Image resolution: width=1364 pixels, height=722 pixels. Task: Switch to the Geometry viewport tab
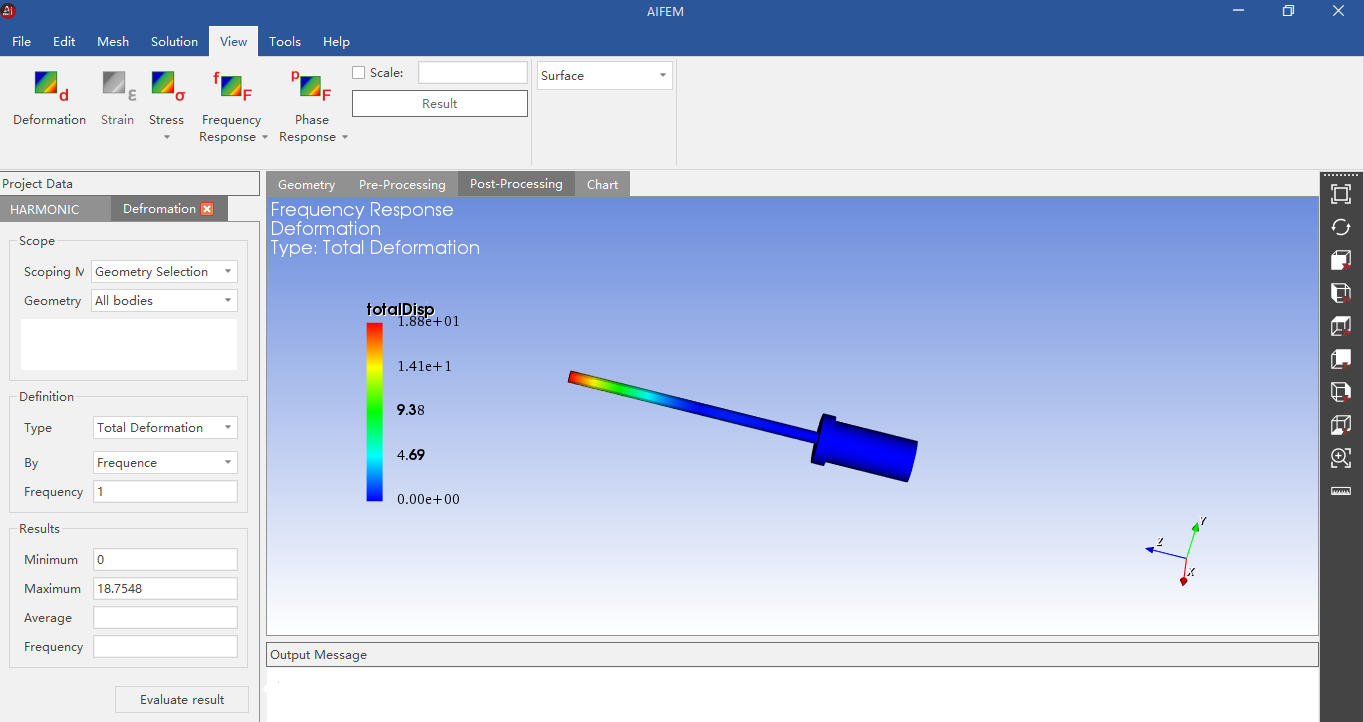coord(306,185)
